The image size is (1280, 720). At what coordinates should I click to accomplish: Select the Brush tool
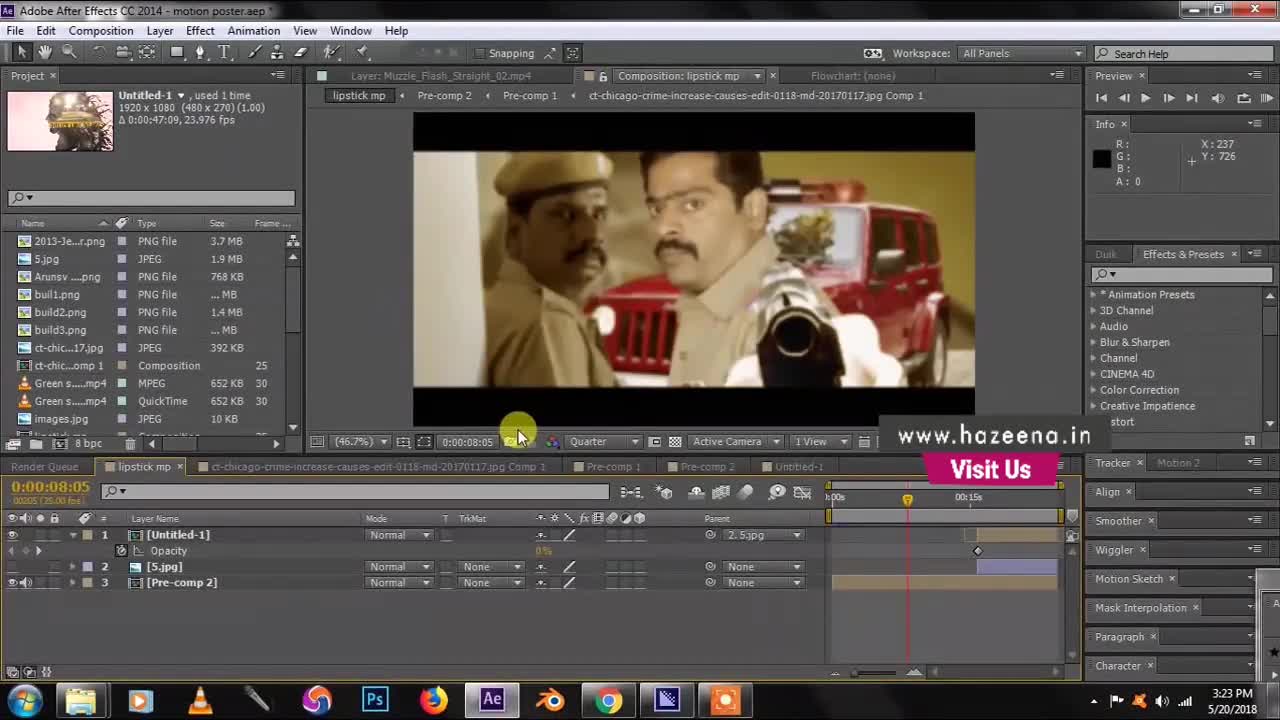coord(254,53)
